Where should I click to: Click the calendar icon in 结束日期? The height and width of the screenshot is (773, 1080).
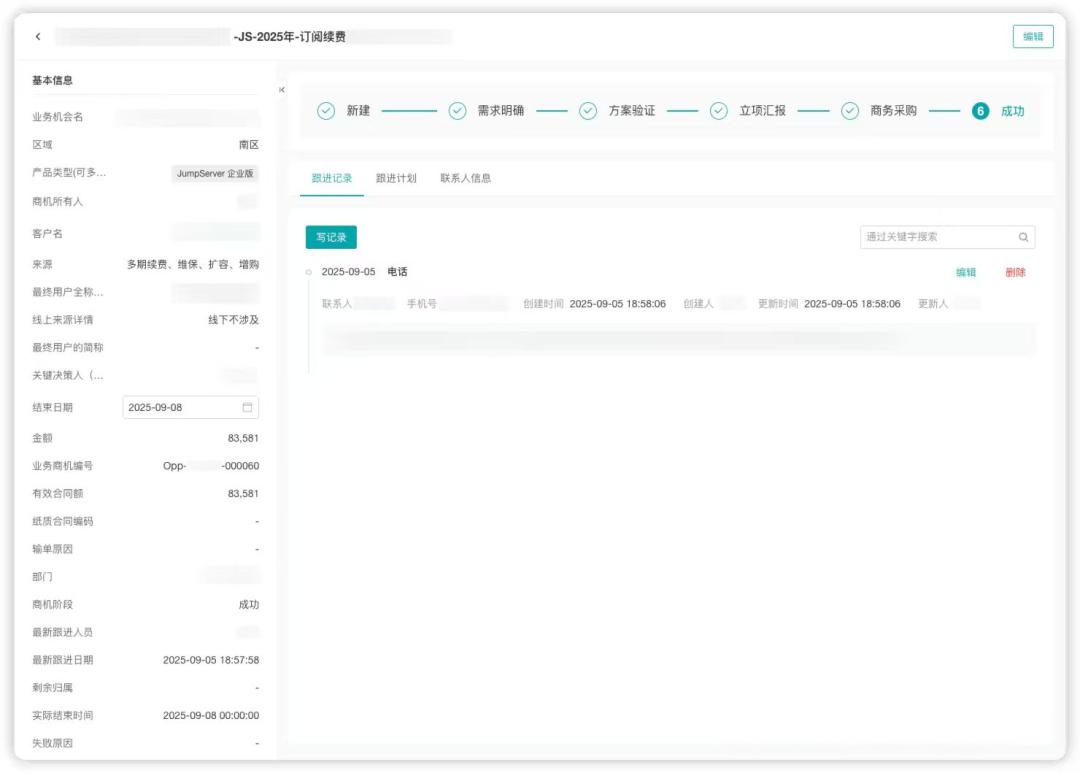pyautogui.click(x=247, y=408)
